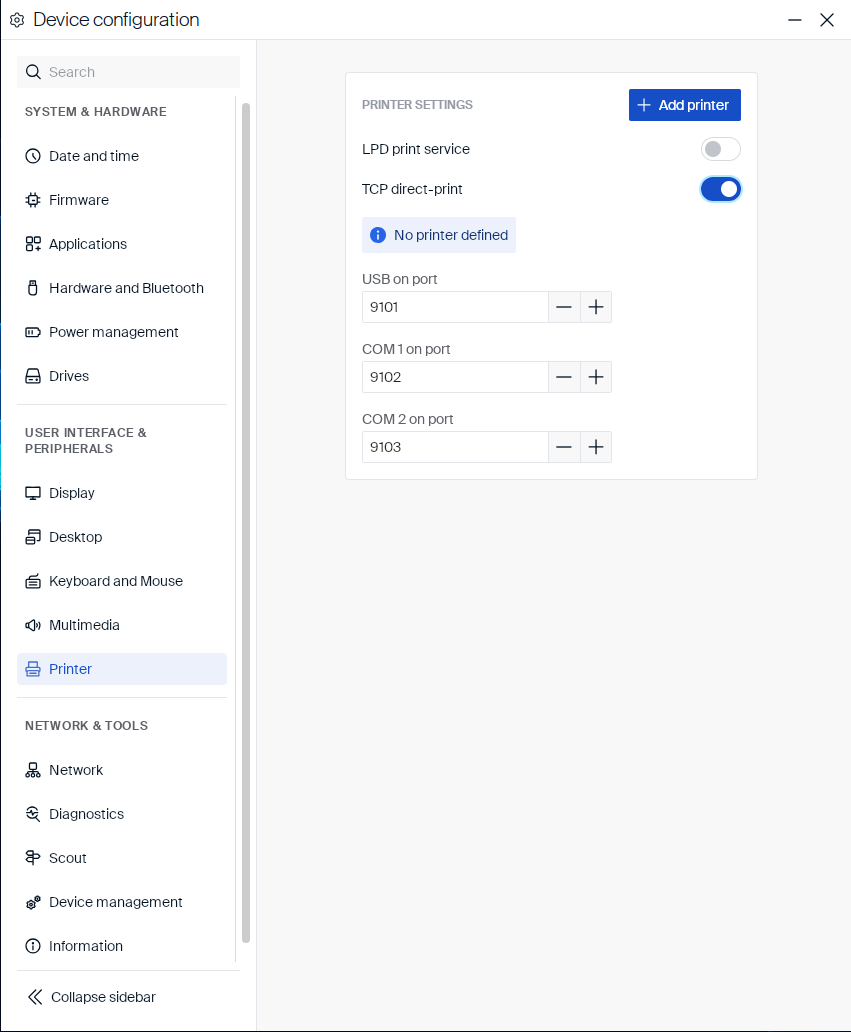
Task: Open Network settings
Action: click(122, 770)
